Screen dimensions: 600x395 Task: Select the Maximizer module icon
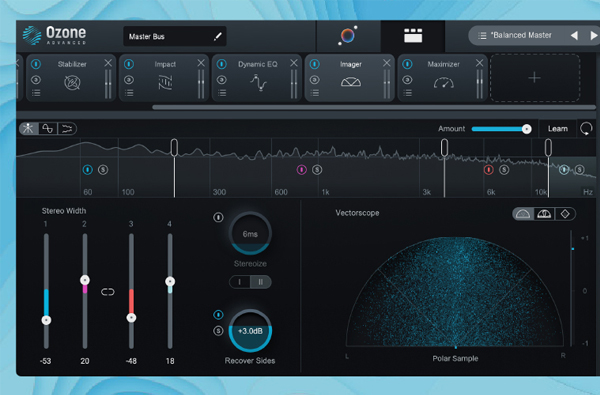click(443, 82)
